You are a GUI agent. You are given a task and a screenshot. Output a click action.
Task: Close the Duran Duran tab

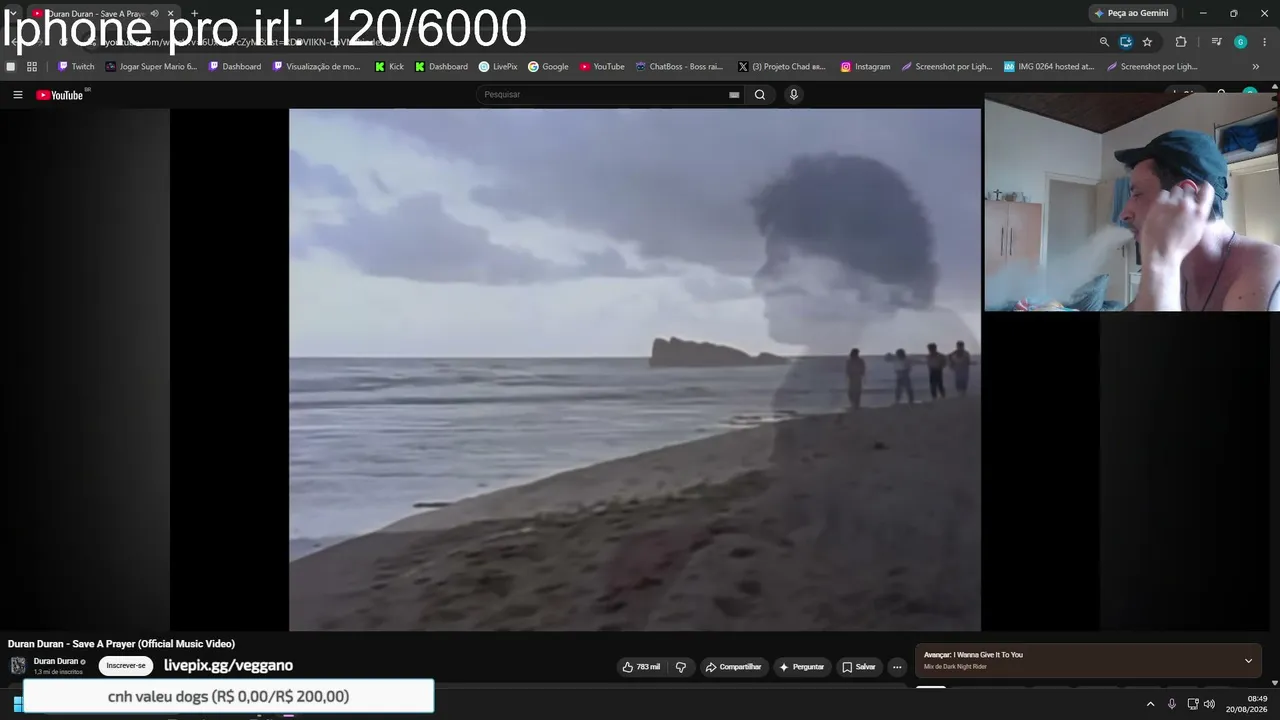click(170, 13)
